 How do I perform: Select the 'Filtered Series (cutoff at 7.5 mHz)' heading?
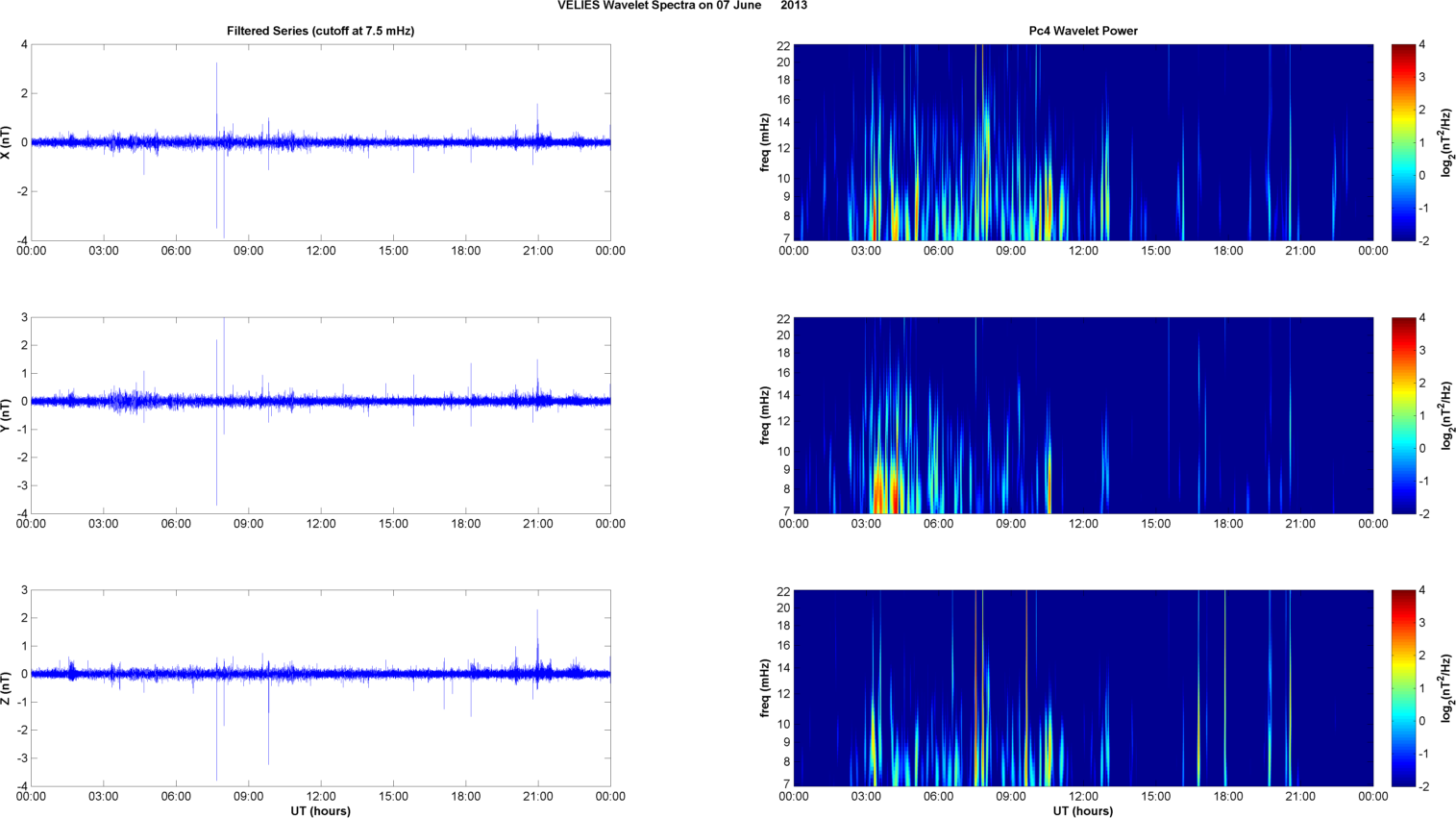click(320, 31)
